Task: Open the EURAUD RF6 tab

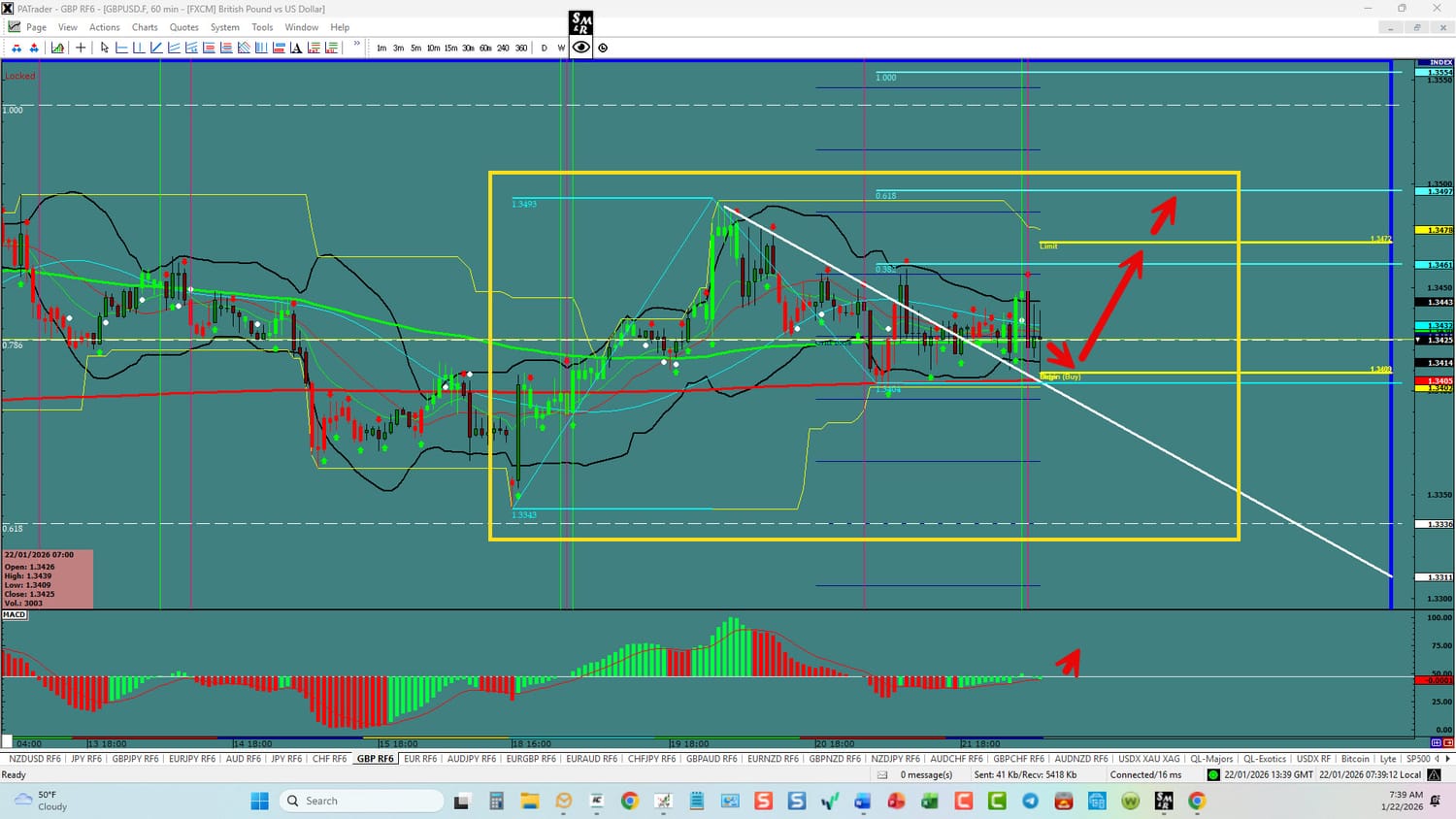Action: pyautogui.click(x=591, y=759)
